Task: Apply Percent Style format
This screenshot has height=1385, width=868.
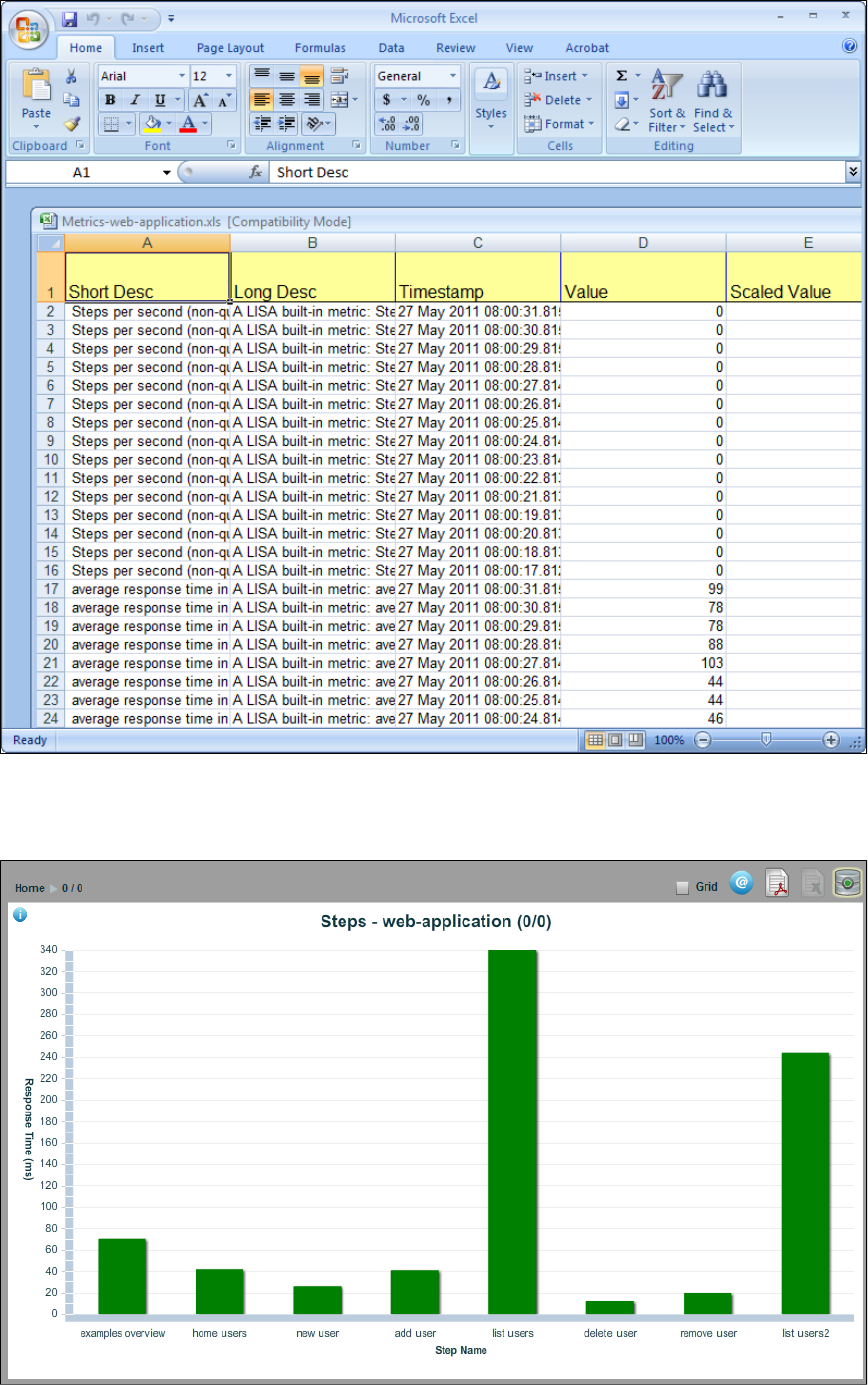Action: tap(424, 100)
